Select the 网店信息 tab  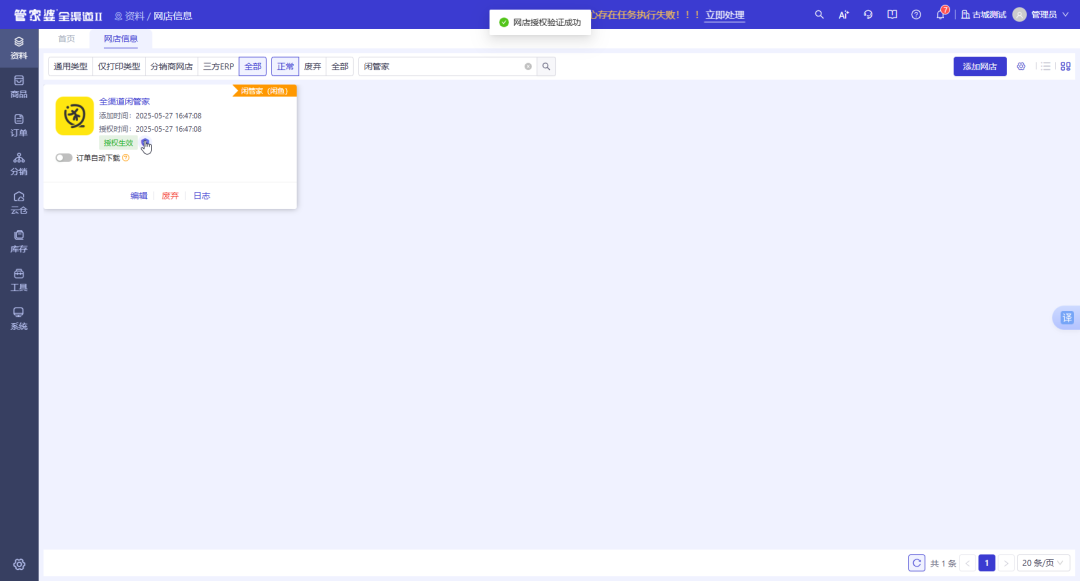pos(121,39)
